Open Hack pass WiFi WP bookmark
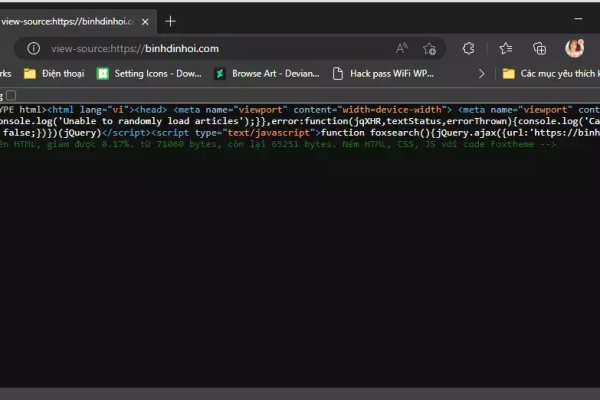 pos(383,73)
